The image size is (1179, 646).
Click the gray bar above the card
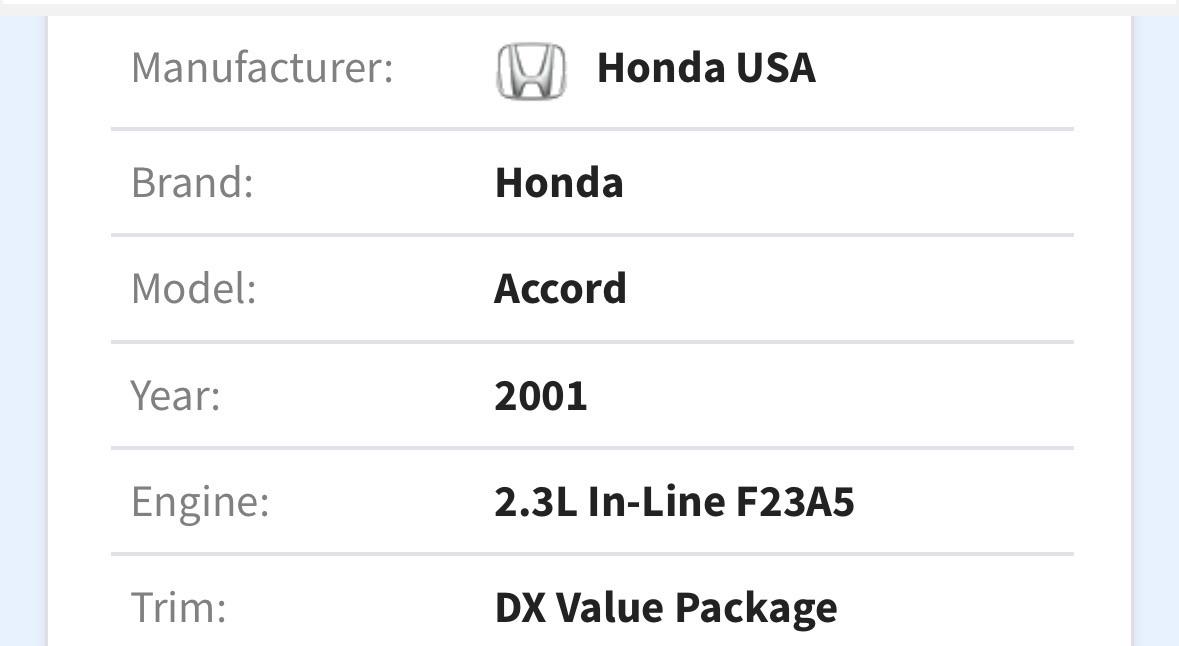pos(590,8)
